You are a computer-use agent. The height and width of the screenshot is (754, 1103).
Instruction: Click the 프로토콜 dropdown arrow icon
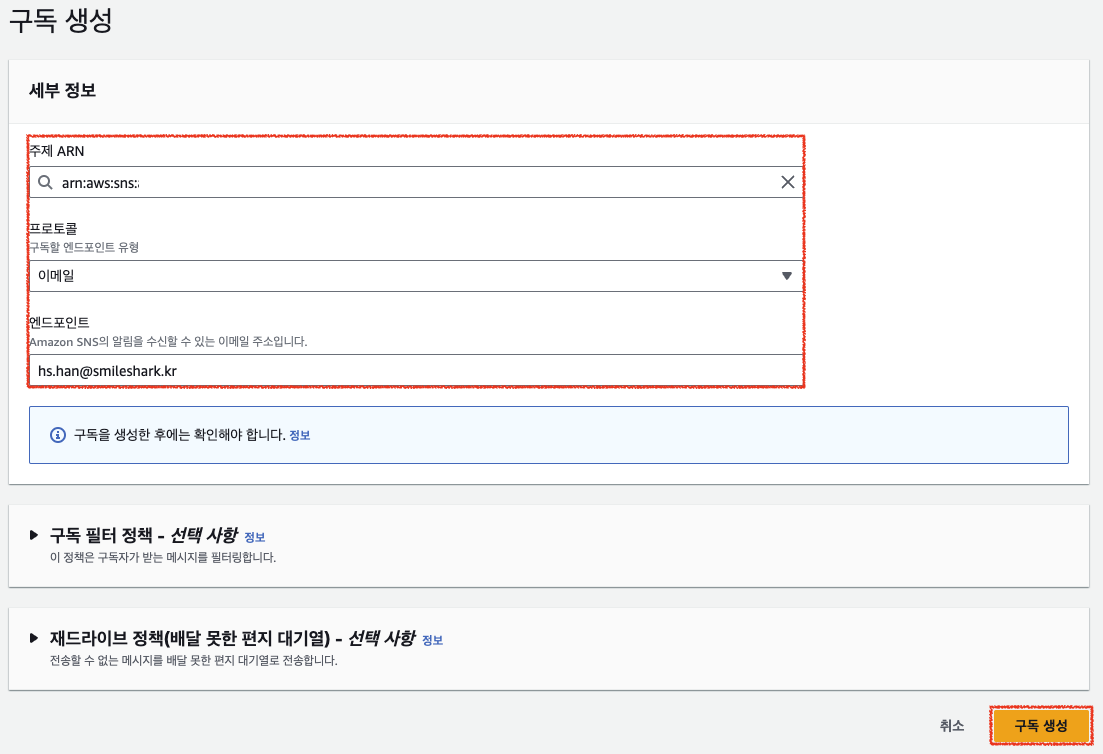786,276
